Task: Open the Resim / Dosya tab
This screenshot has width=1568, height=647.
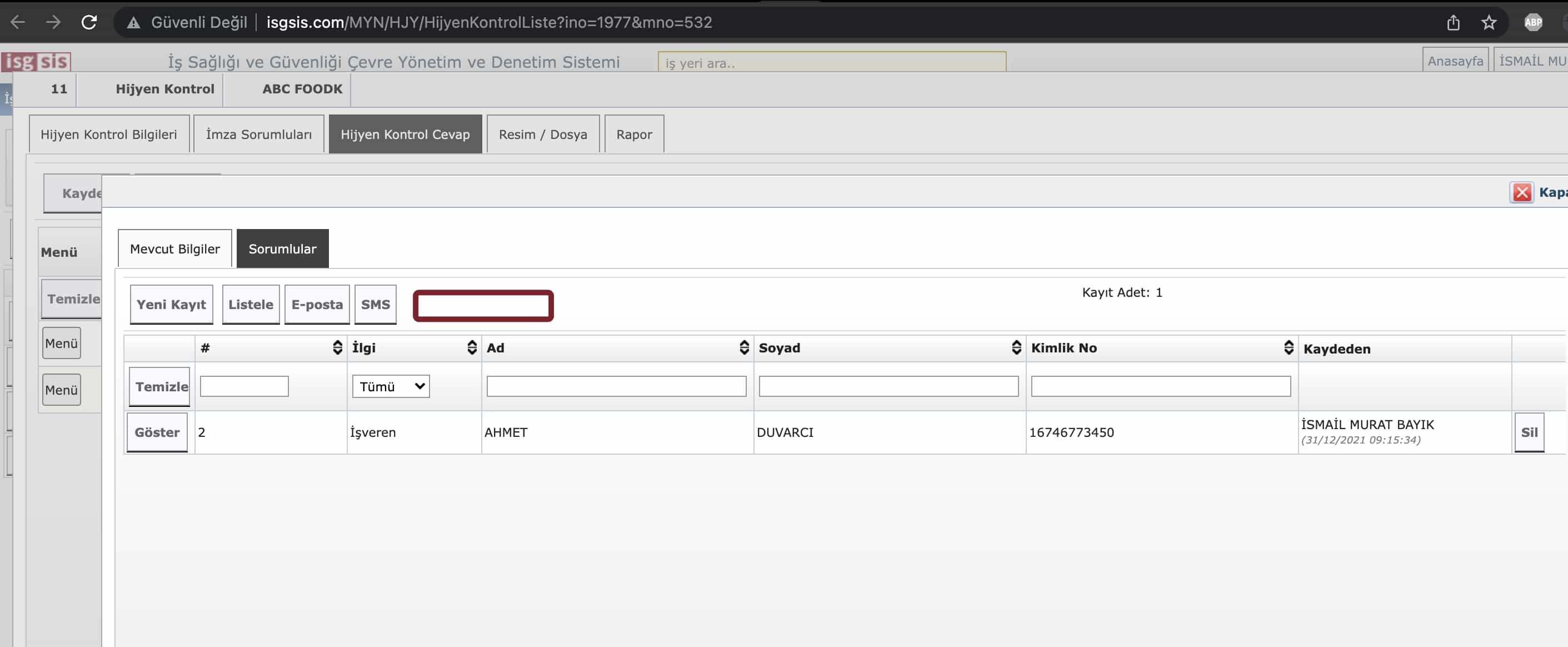Action: coord(542,135)
